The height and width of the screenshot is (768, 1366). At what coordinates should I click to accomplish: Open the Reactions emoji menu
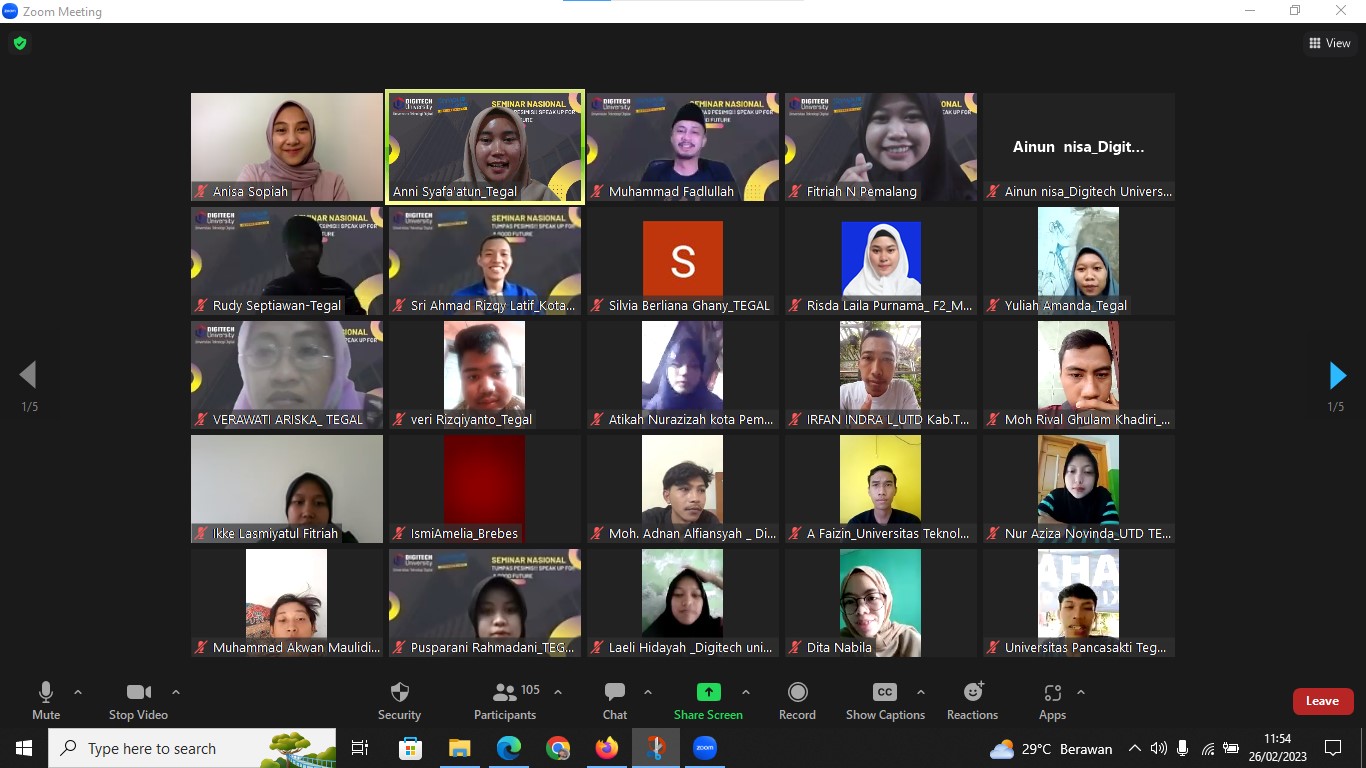972,700
